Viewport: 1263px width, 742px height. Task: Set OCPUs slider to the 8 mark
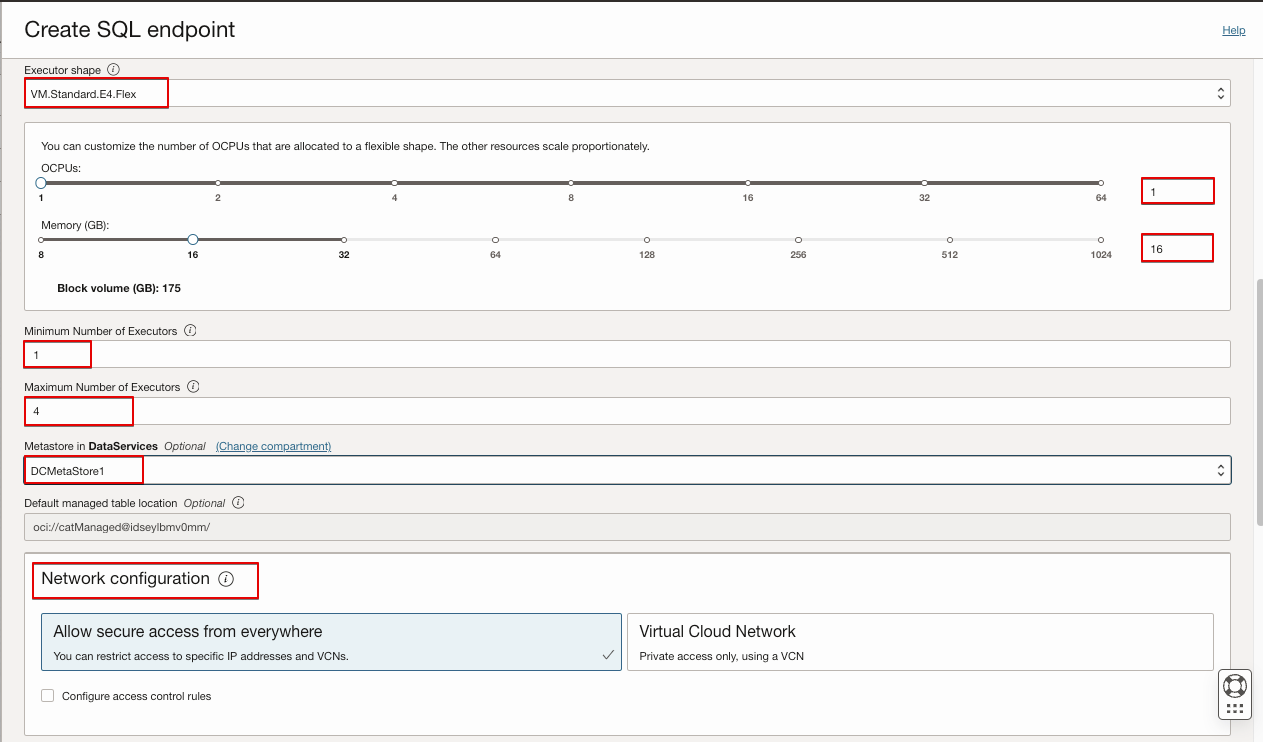coord(571,183)
